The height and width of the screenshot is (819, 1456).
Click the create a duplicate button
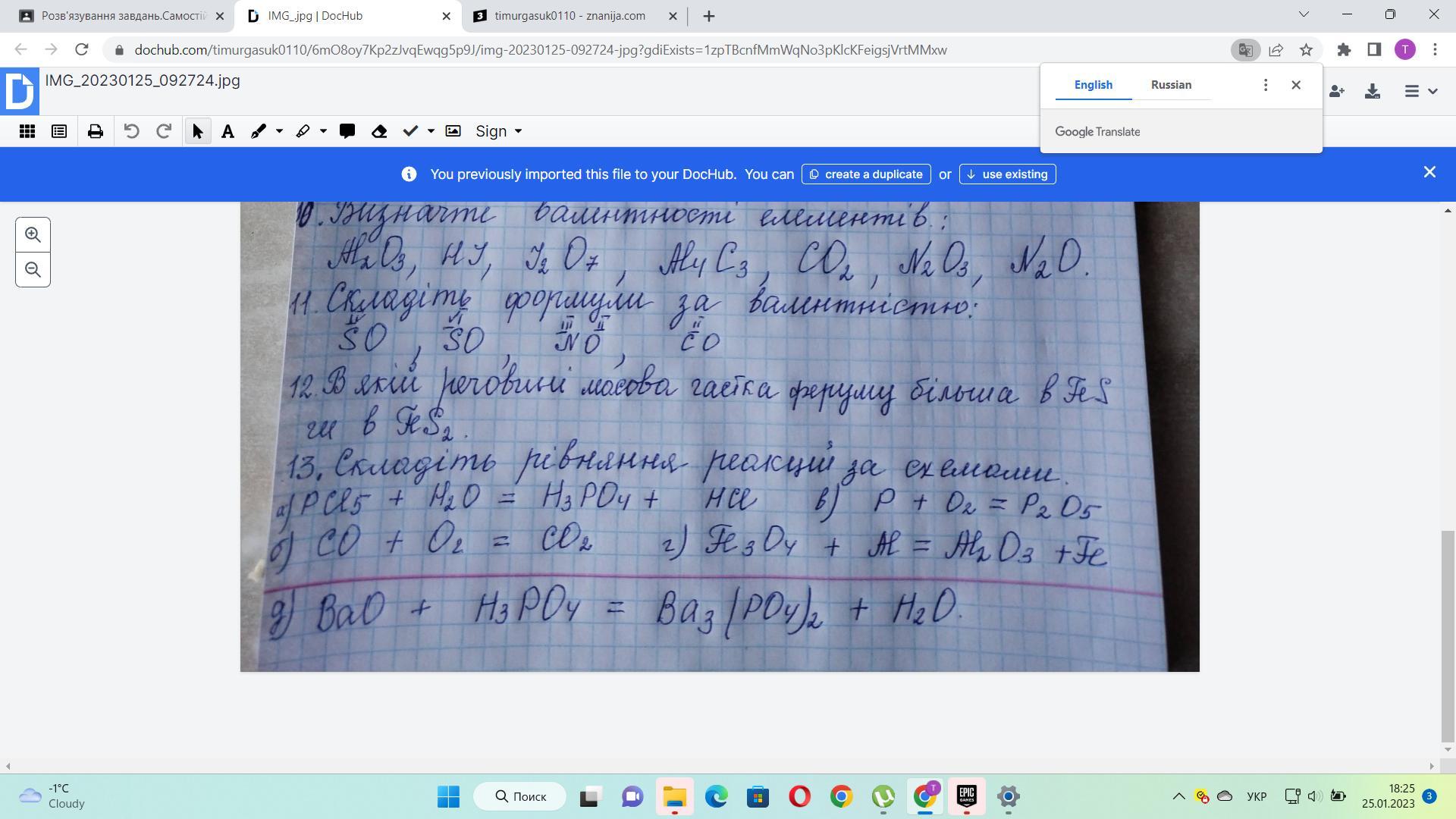865,174
